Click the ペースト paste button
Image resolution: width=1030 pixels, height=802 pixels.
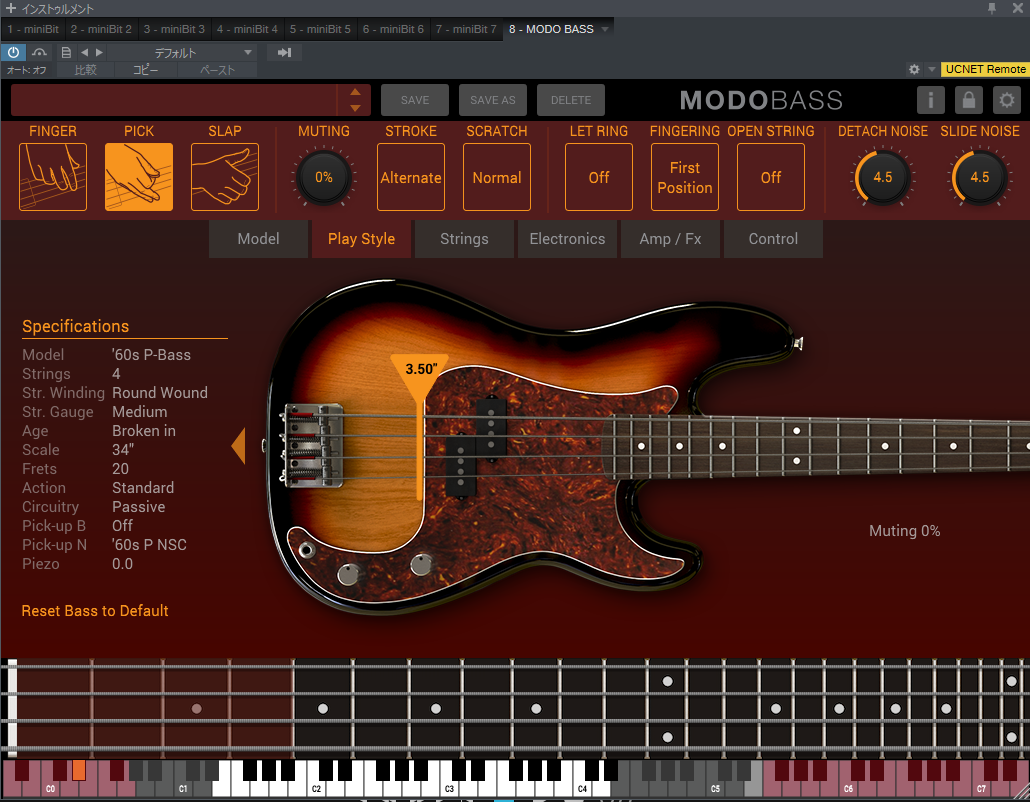coord(217,70)
